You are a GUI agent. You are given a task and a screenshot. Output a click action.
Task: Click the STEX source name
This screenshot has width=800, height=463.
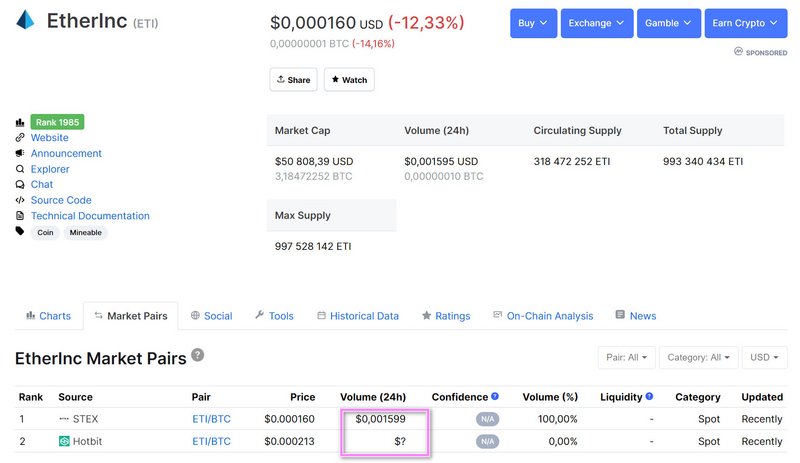(x=85, y=419)
